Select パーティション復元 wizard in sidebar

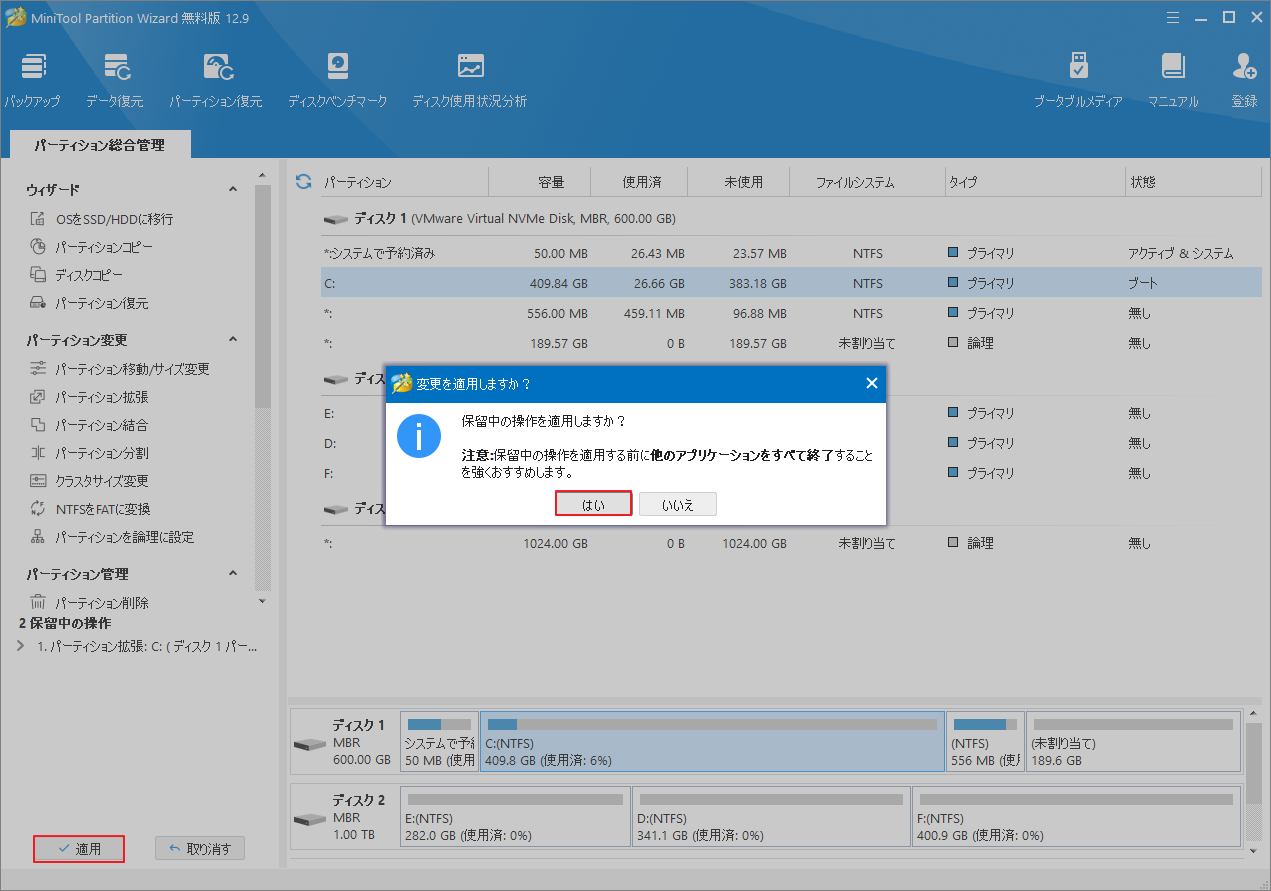pyautogui.click(x=89, y=303)
